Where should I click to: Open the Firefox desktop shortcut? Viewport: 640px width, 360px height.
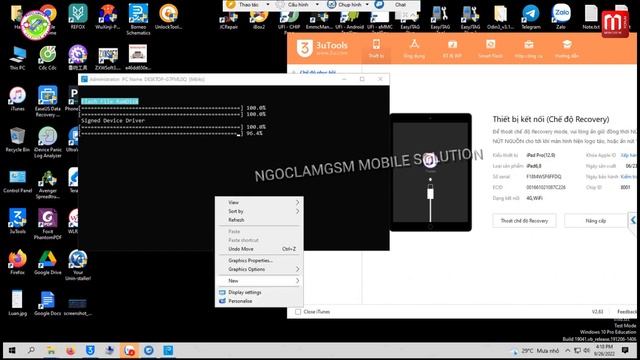[x=17, y=262]
